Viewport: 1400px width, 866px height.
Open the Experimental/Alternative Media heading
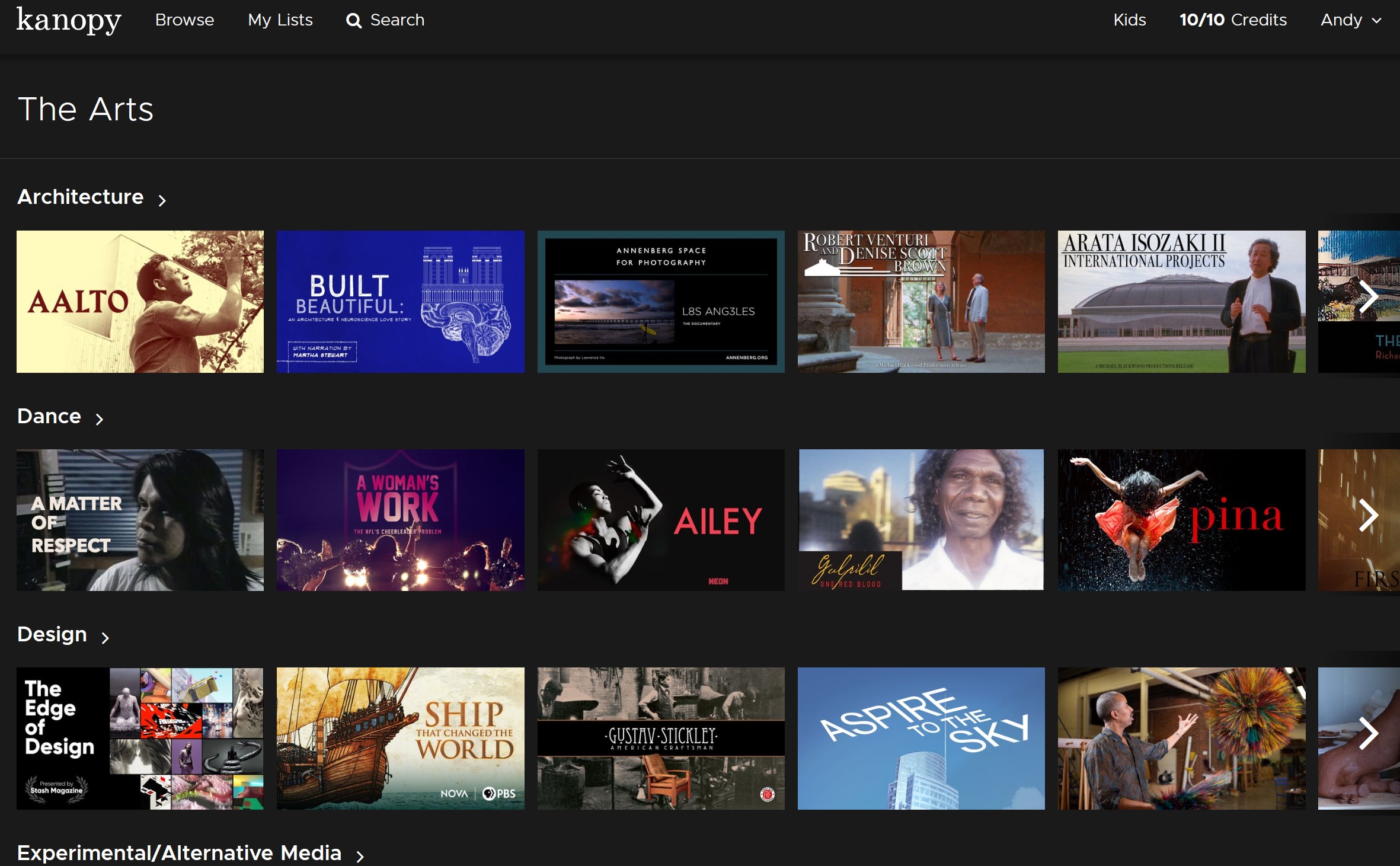tap(180, 853)
